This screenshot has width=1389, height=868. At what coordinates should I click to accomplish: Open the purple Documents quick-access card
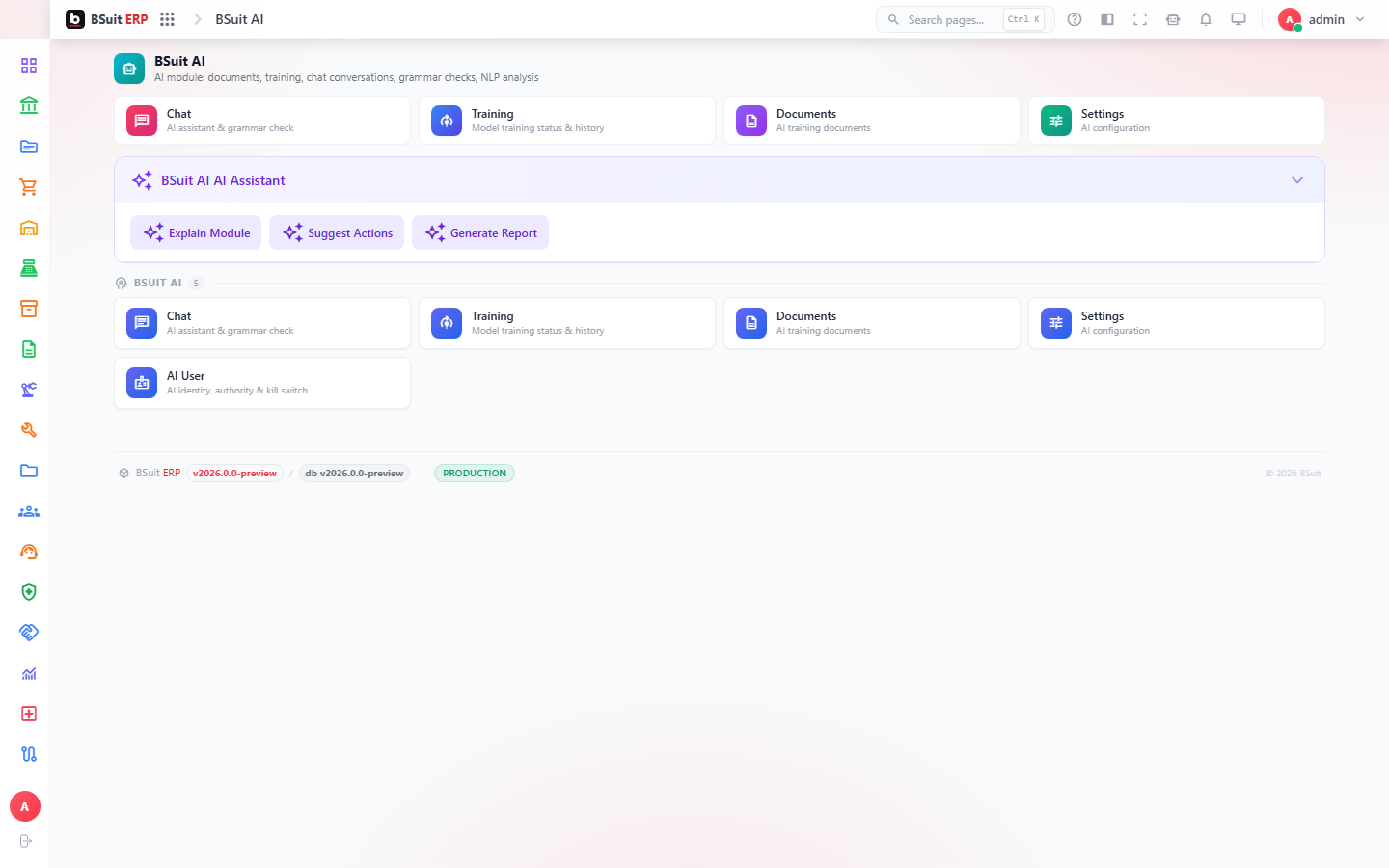click(872, 121)
